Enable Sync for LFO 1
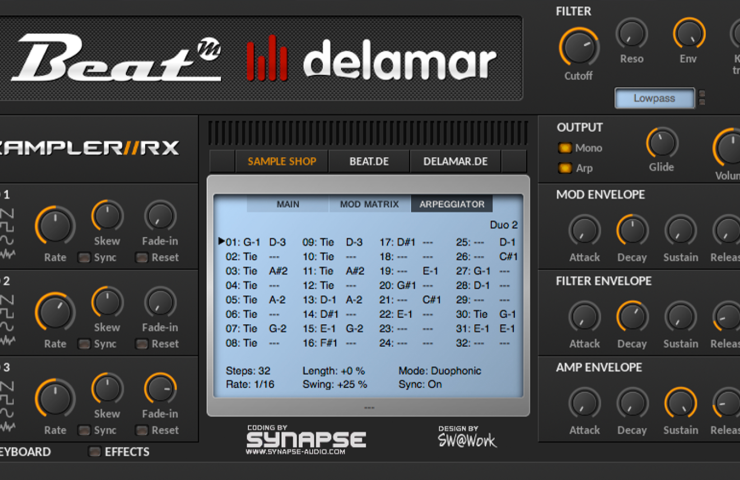This screenshot has width=740, height=480. (84, 258)
